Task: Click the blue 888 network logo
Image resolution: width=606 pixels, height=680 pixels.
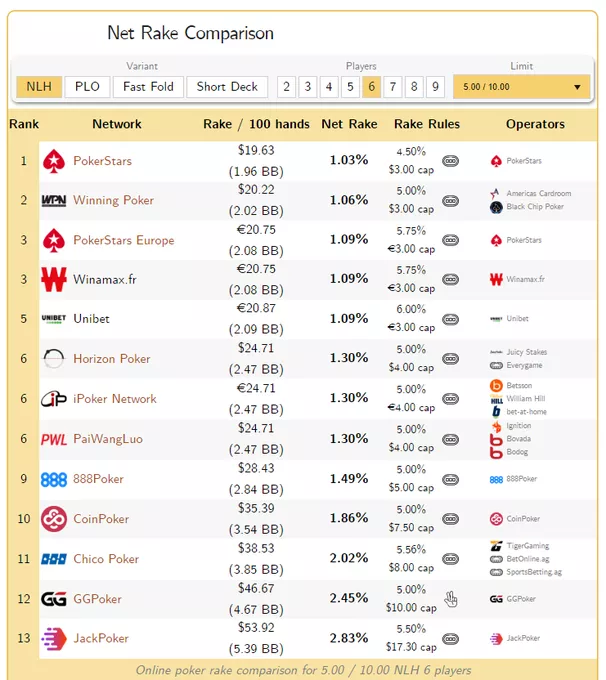Action: [x=54, y=480]
